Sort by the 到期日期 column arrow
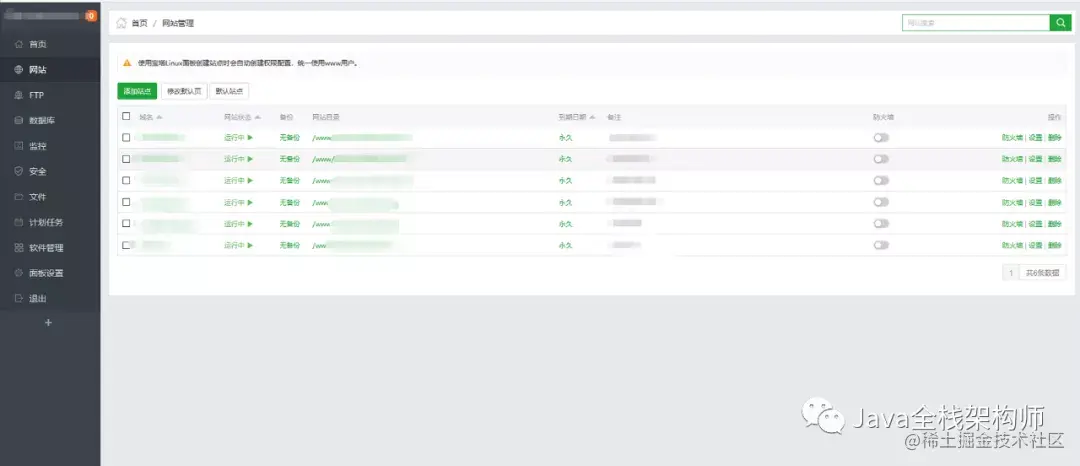The image size is (1080, 466). pos(592,117)
